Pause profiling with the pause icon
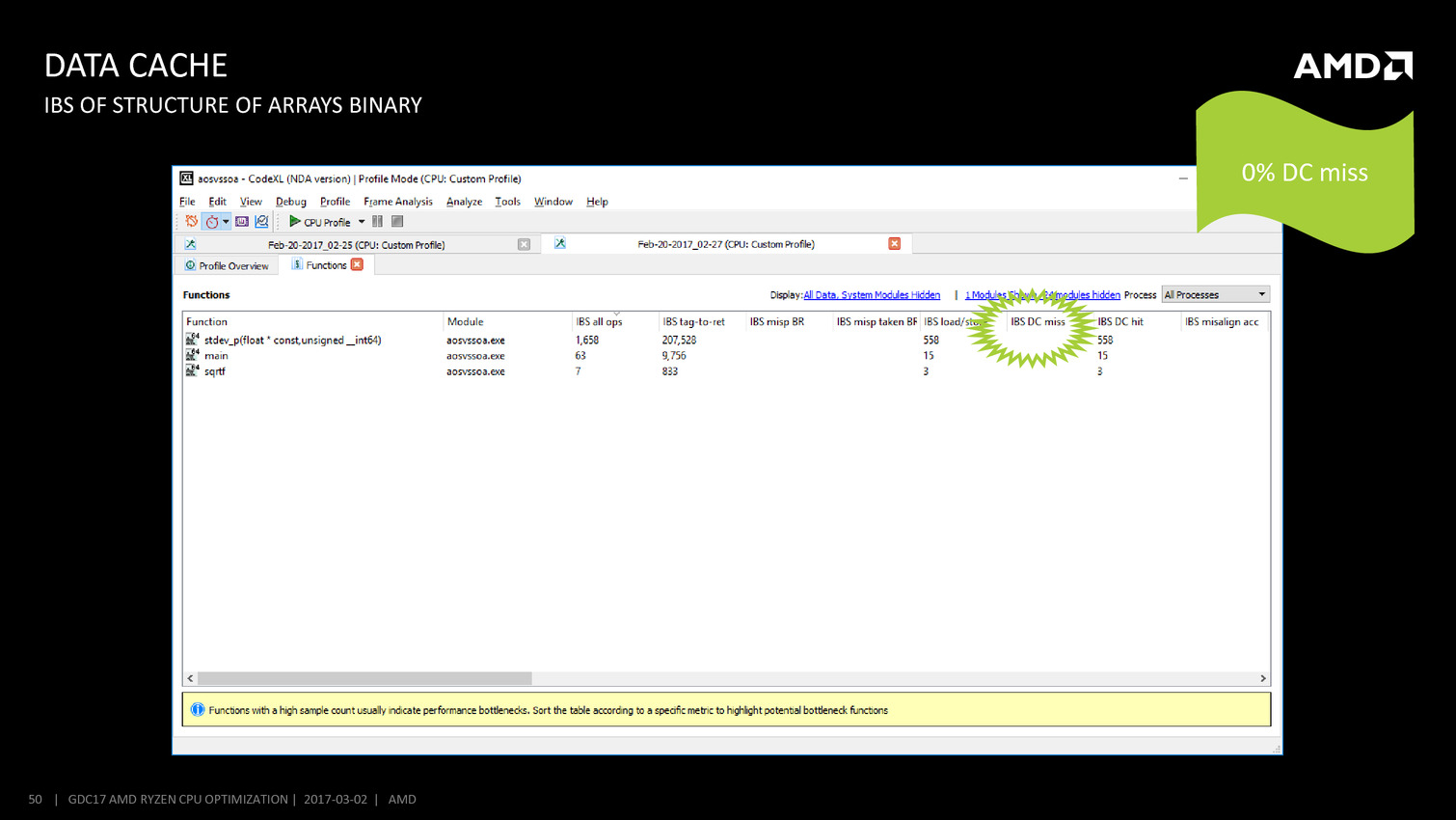The height and width of the screenshot is (820, 1456). 378,222
